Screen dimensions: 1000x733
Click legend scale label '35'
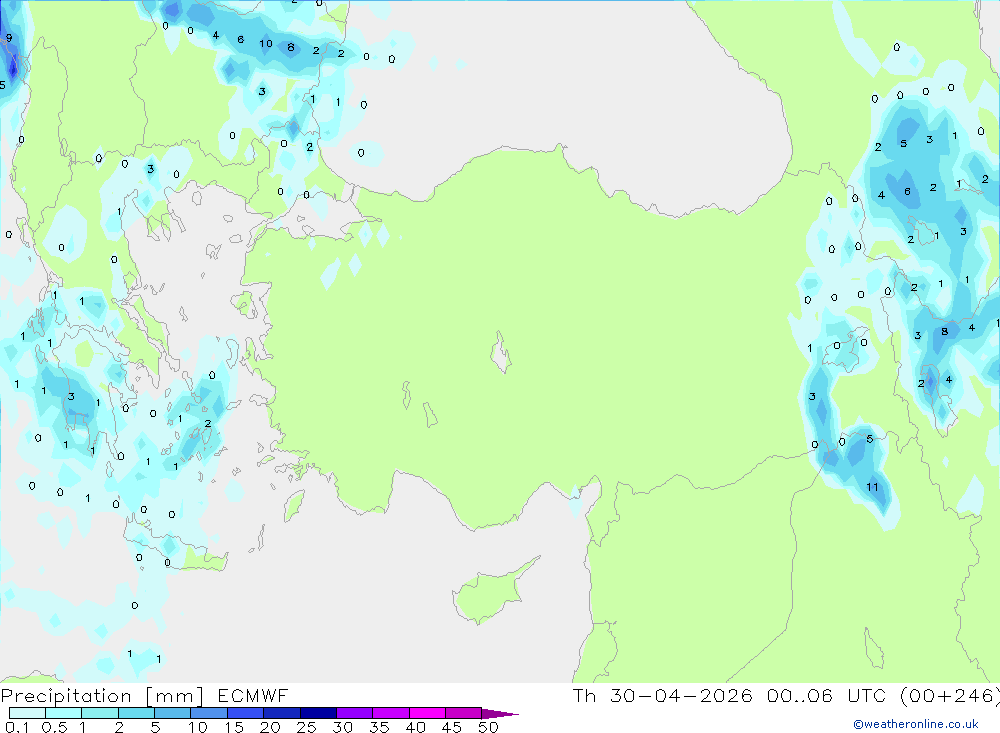pyautogui.click(x=379, y=727)
